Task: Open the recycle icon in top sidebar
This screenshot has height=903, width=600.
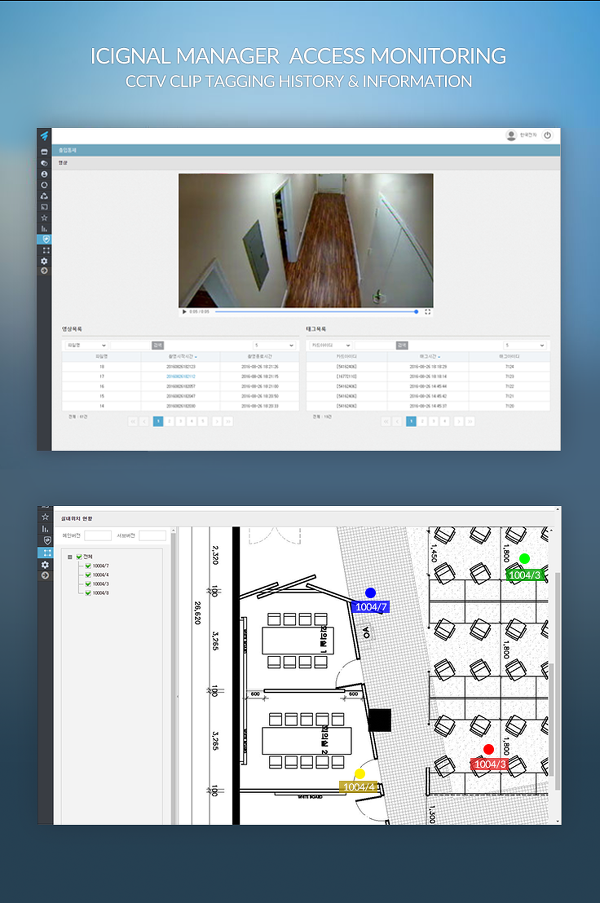Action: [44, 196]
